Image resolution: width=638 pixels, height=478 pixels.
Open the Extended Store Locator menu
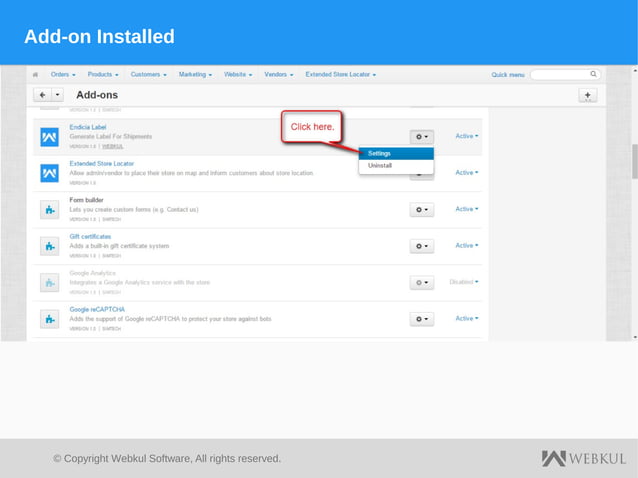tap(341, 74)
